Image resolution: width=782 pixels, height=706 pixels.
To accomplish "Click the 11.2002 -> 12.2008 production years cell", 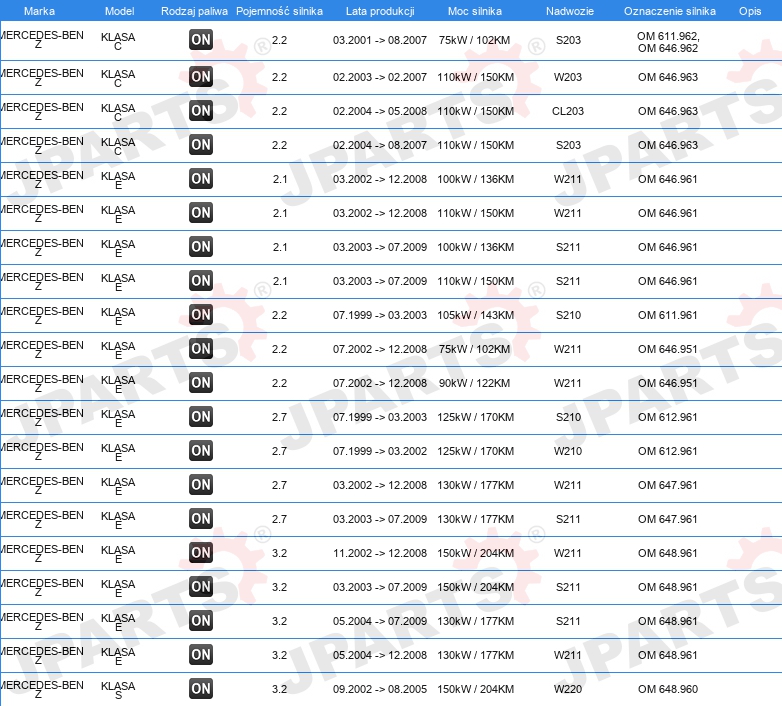I will (380, 553).
